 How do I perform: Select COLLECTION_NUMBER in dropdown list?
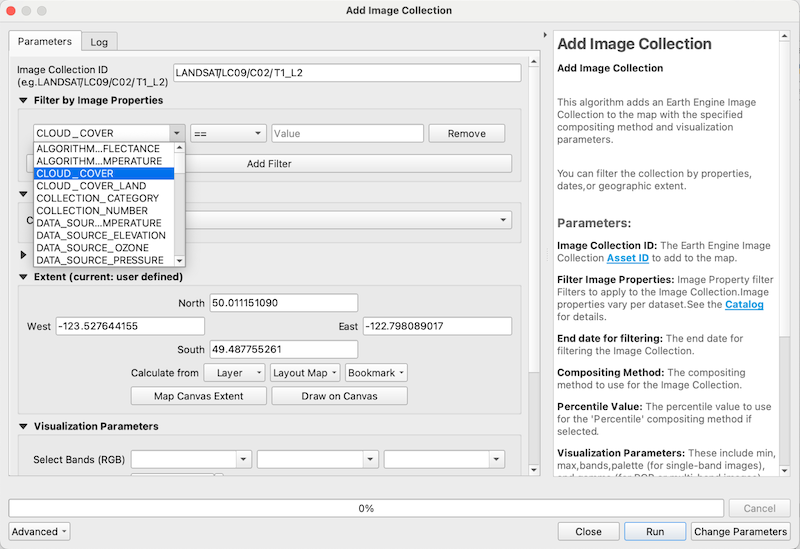pyautogui.click(x=104, y=211)
